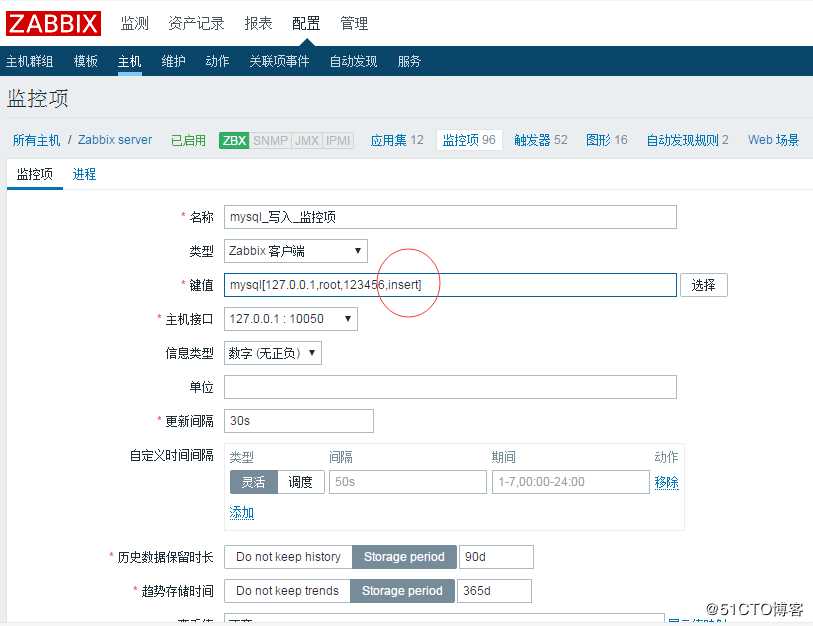Expand the 类型 dropdown (Zabbix 客户端)
This screenshot has width=813, height=626.
[x=296, y=251]
